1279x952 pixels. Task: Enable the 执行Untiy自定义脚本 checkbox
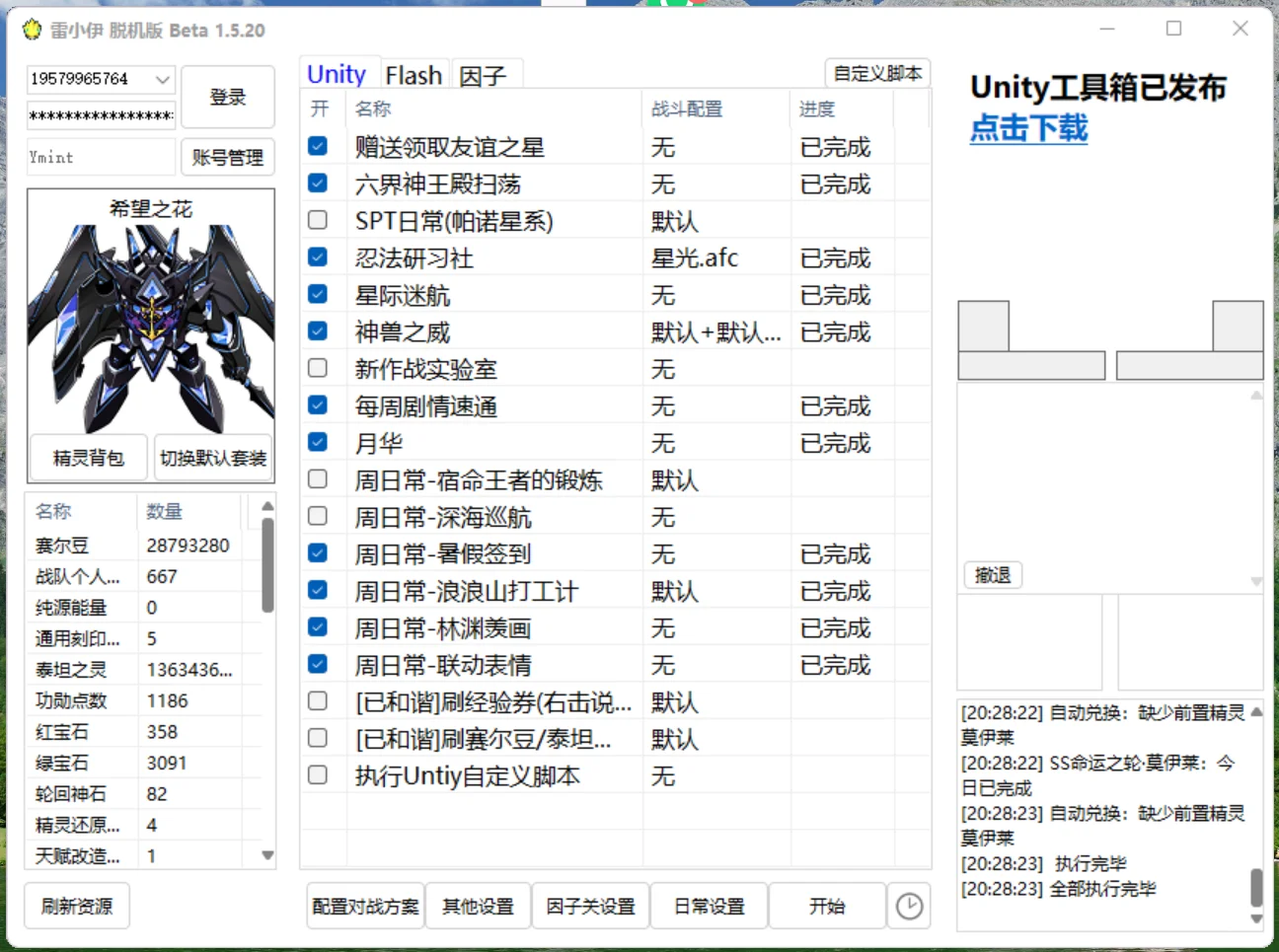(318, 775)
